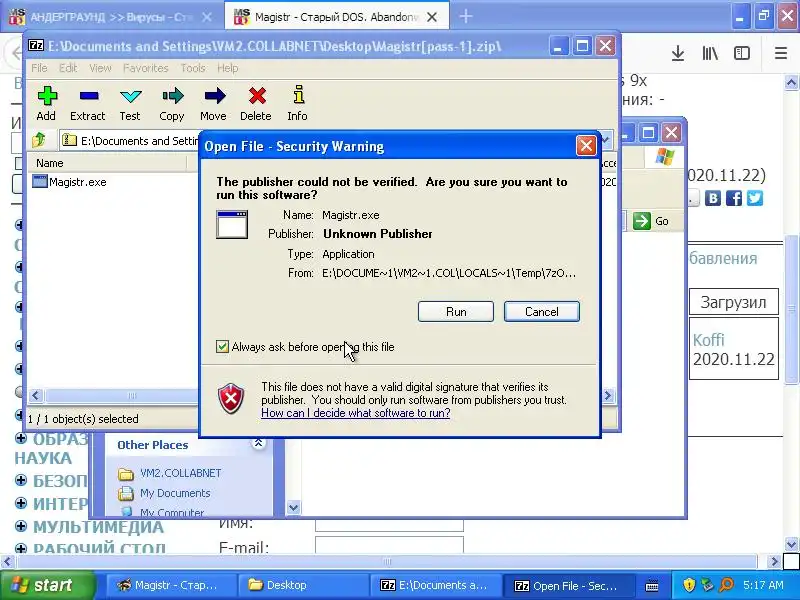Click the E-mail input field on webpage
800x600 pixels.
click(389, 545)
